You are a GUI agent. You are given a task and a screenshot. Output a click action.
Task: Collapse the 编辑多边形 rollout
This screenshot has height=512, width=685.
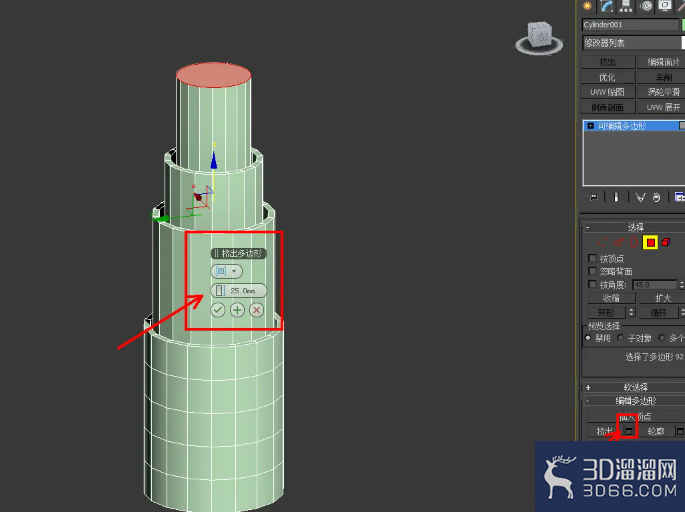tap(633, 401)
